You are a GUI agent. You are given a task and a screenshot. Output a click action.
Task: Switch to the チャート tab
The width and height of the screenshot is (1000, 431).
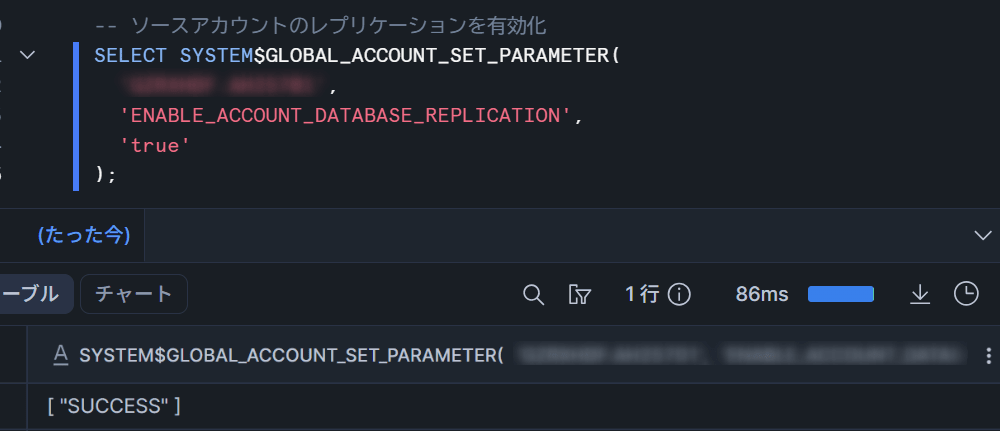134,294
